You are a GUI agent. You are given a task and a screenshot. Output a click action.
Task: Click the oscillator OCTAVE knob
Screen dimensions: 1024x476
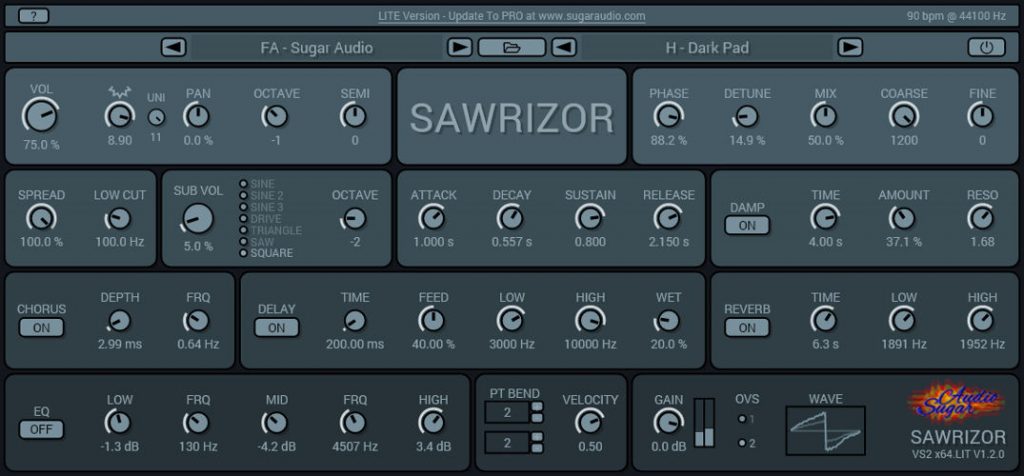276,116
